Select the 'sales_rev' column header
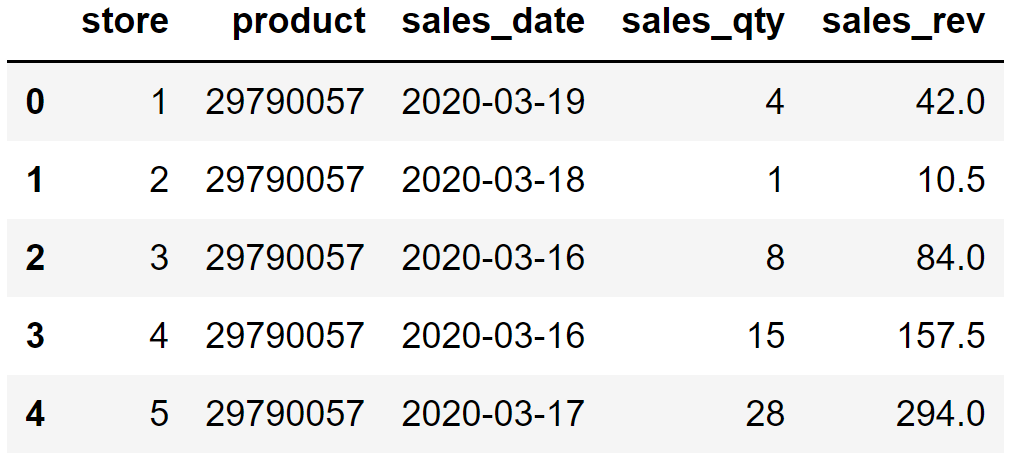 pyautogui.click(x=903, y=24)
